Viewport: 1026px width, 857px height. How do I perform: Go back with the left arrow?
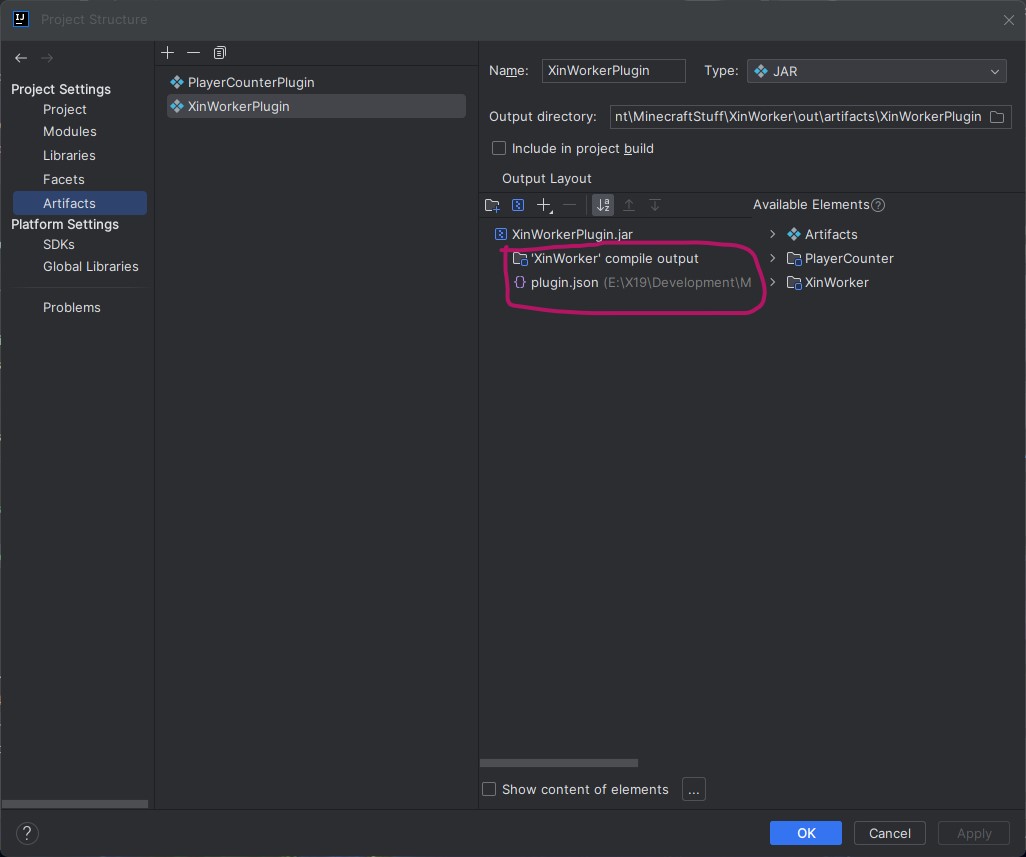point(21,58)
